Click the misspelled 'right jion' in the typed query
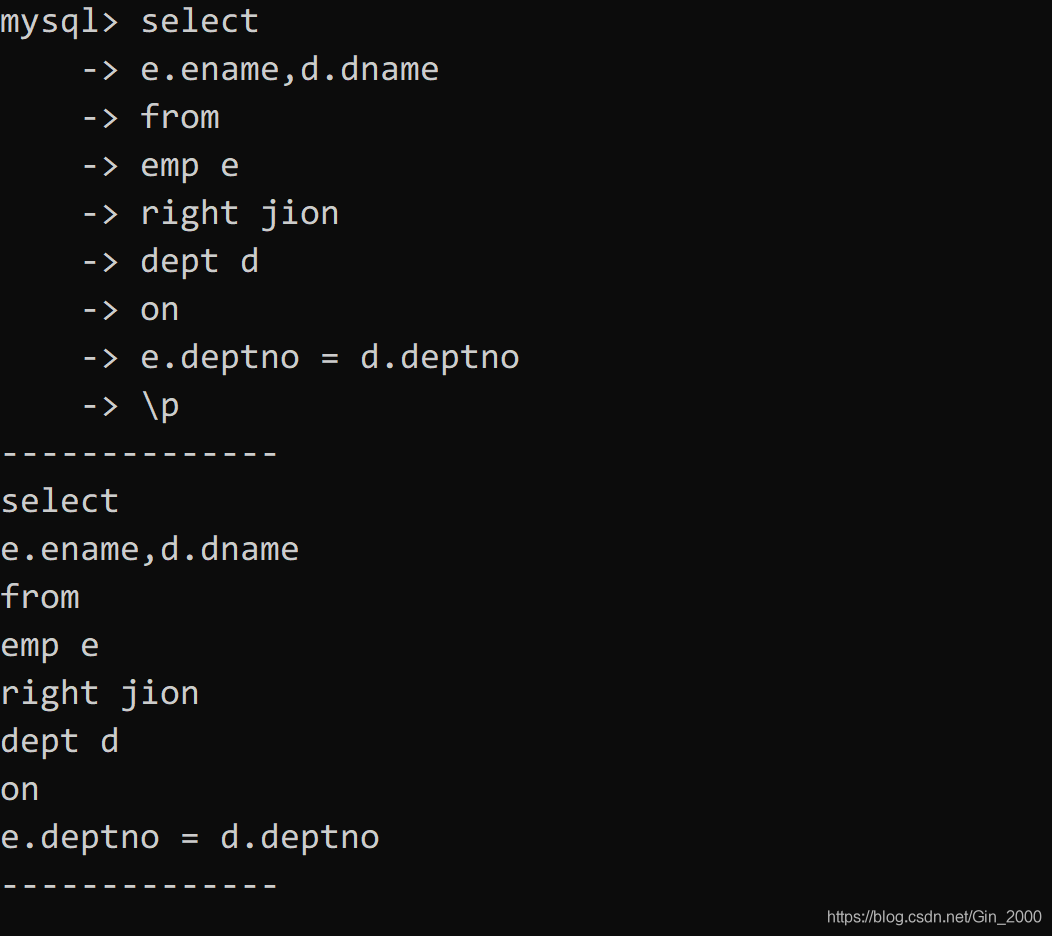Image resolution: width=1052 pixels, height=936 pixels. [240, 214]
